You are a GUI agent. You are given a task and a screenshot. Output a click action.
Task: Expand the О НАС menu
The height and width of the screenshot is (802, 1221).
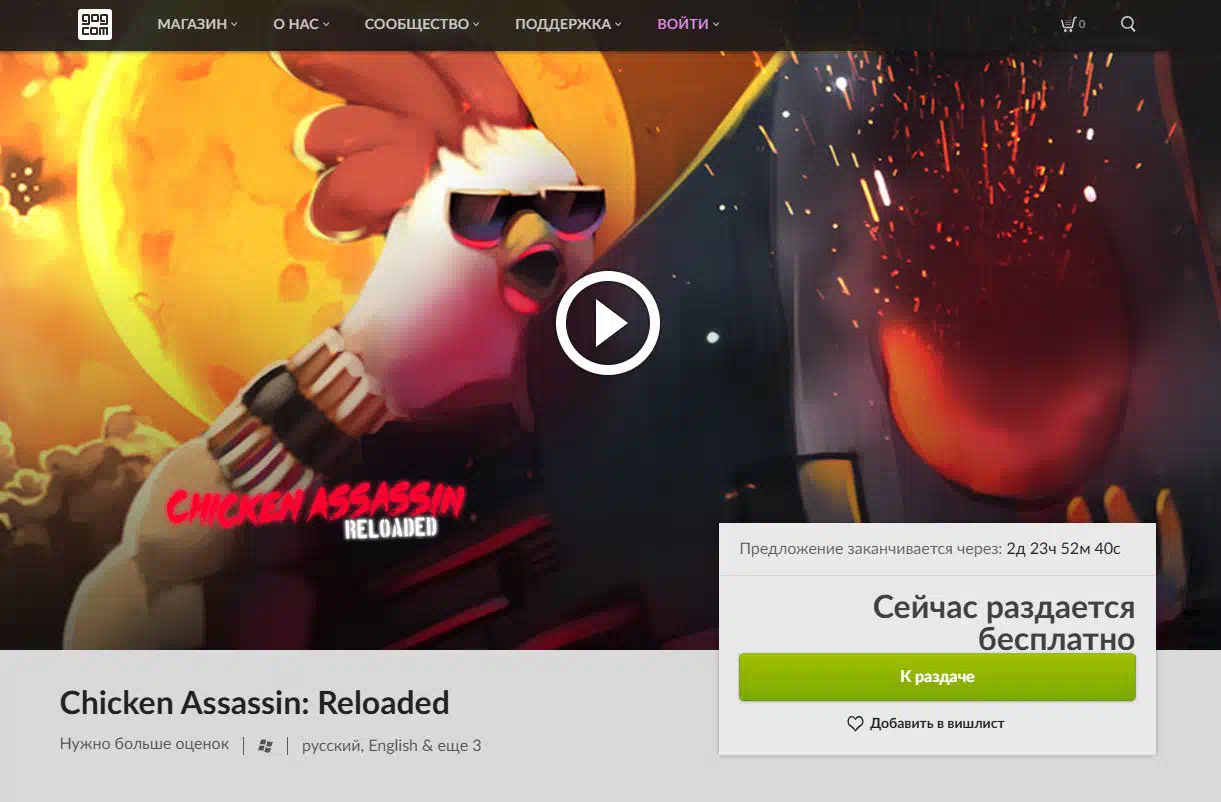301,24
